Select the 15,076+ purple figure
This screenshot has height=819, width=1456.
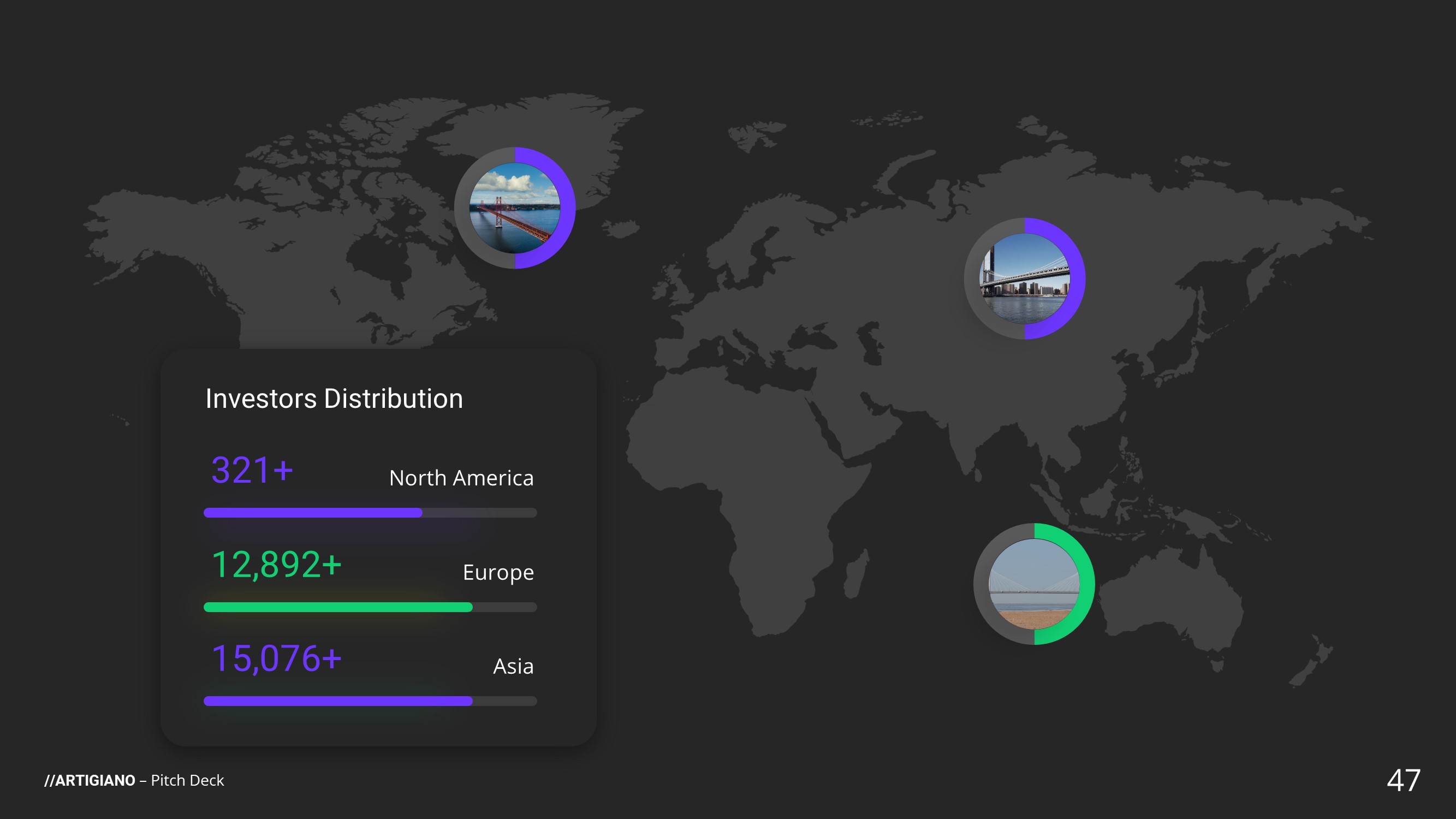[276, 658]
